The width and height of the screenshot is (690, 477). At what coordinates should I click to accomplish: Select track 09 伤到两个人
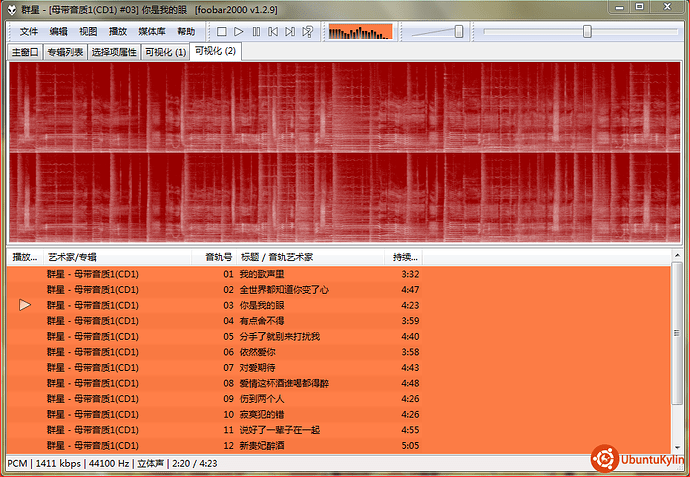338,399
